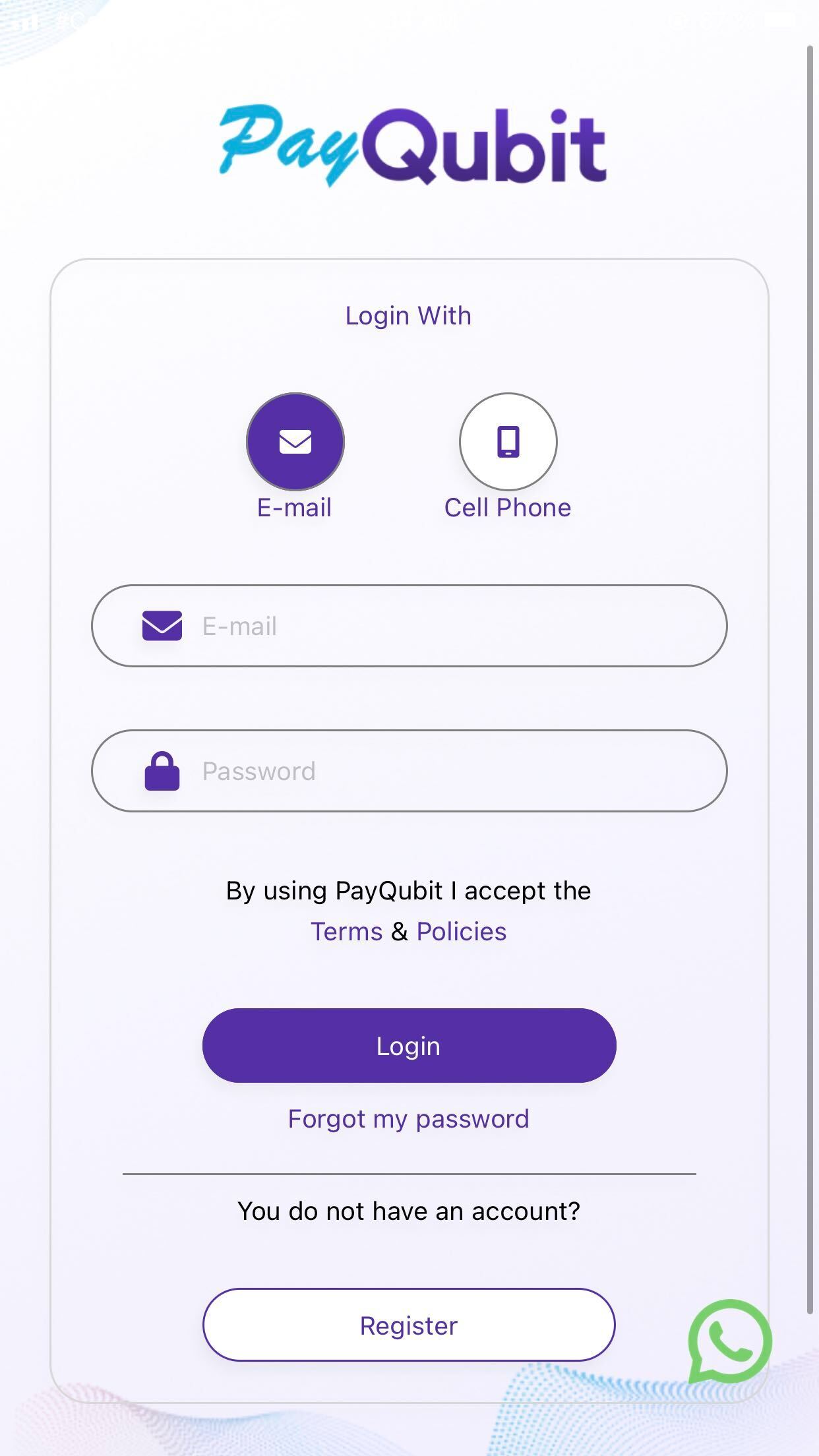This screenshot has width=819, height=1456.
Task: Open the Forgot my password link
Action: click(409, 1119)
